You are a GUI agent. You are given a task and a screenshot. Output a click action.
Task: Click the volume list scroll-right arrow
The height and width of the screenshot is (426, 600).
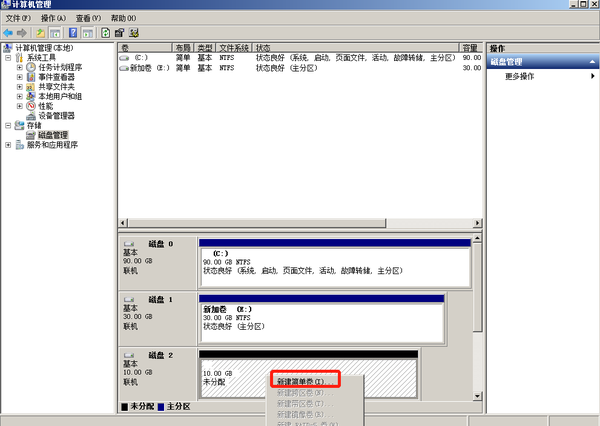coord(477,223)
